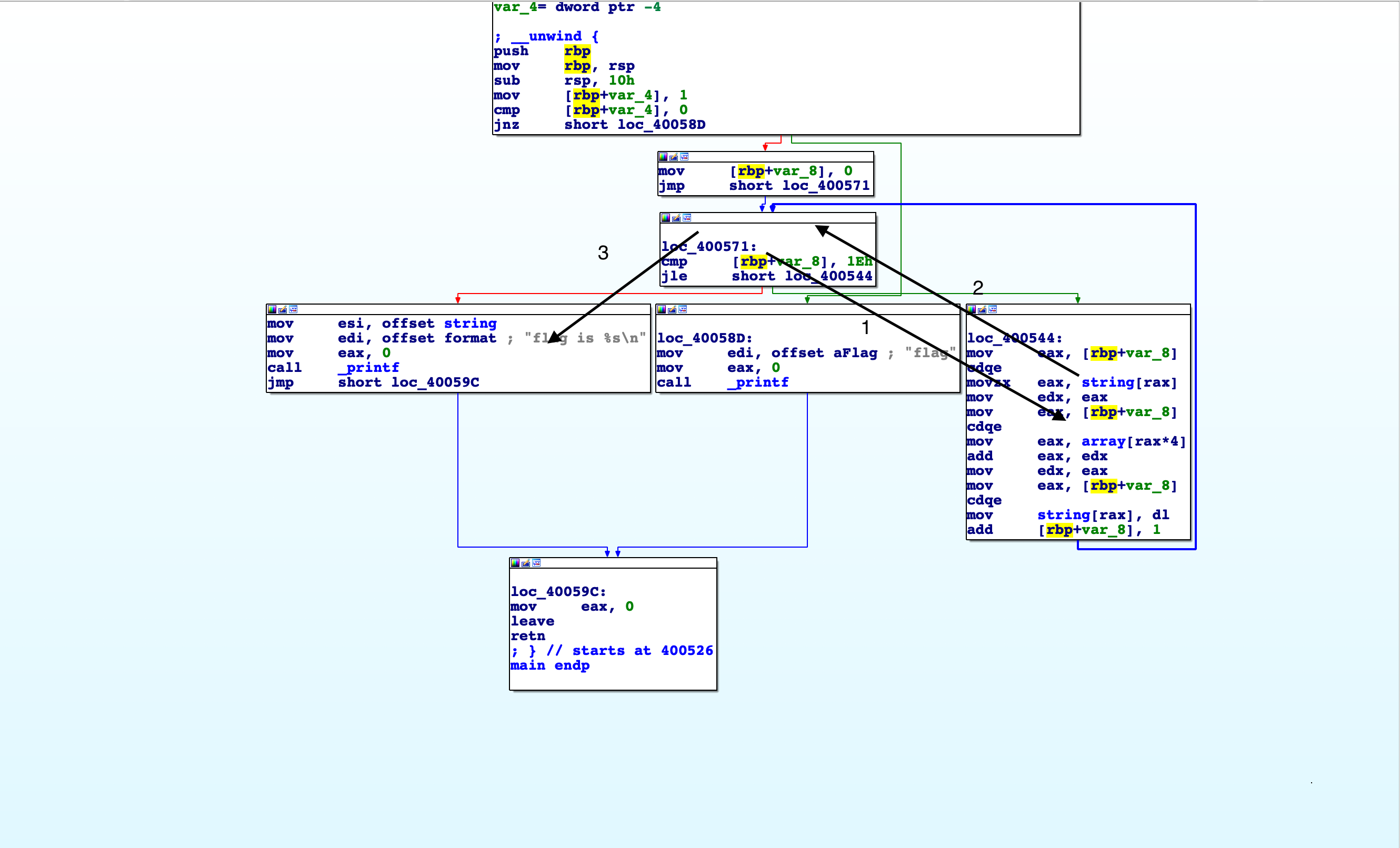Click loc_40058D target in the jnz instruction

662,125
